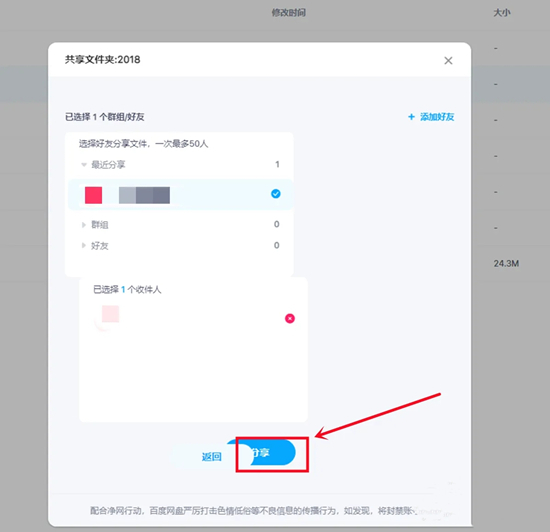Click the 选择好友分享文件 hint text
550x532 pixels.
point(143,144)
